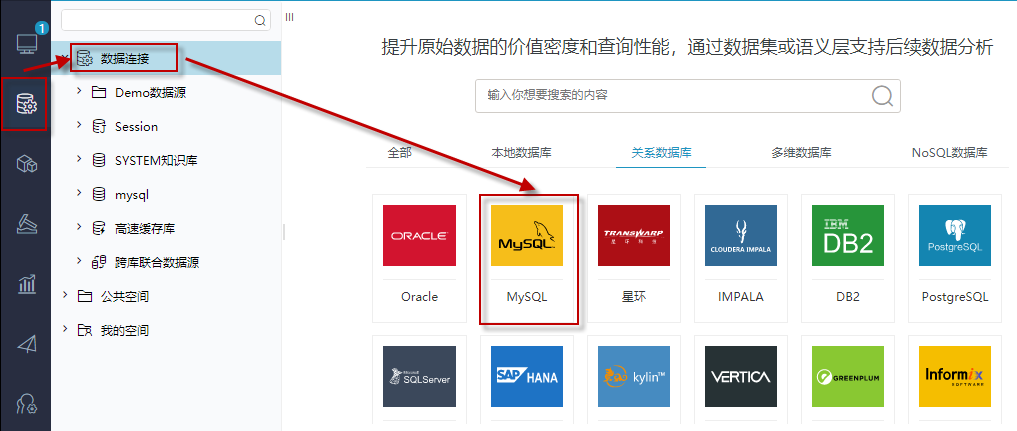The height and width of the screenshot is (431, 1017).
Task: Switch to the 本地数据库 tab
Action: (x=521, y=153)
